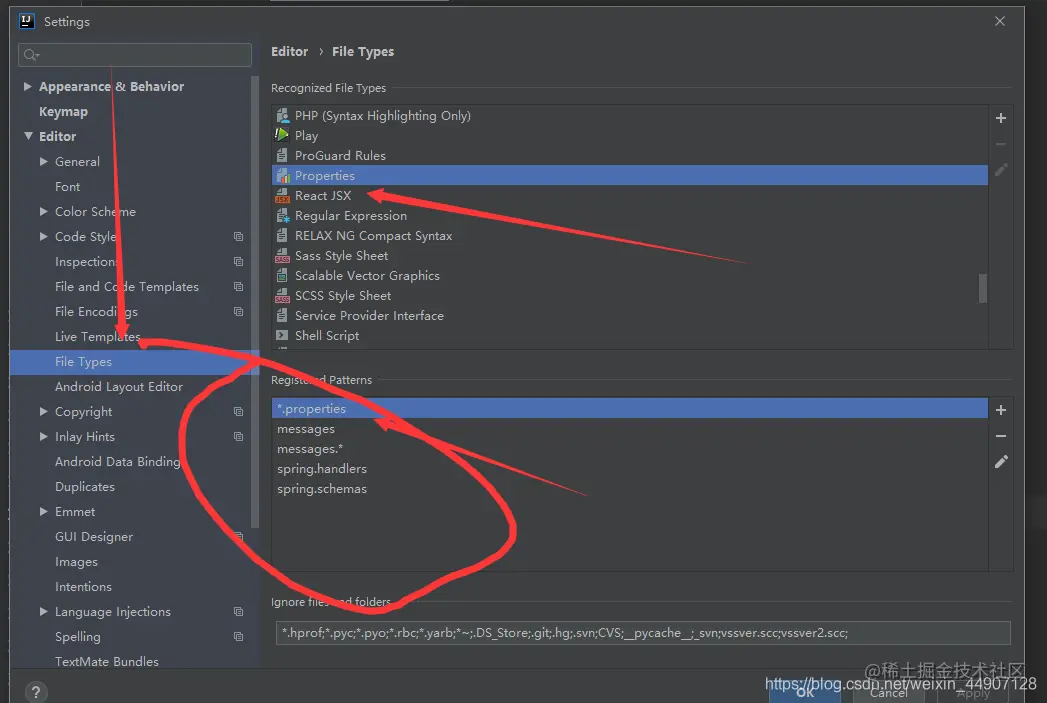Click the SCSS Style Sheet icon
The height and width of the screenshot is (703, 1047).
(x=282, y=296)
